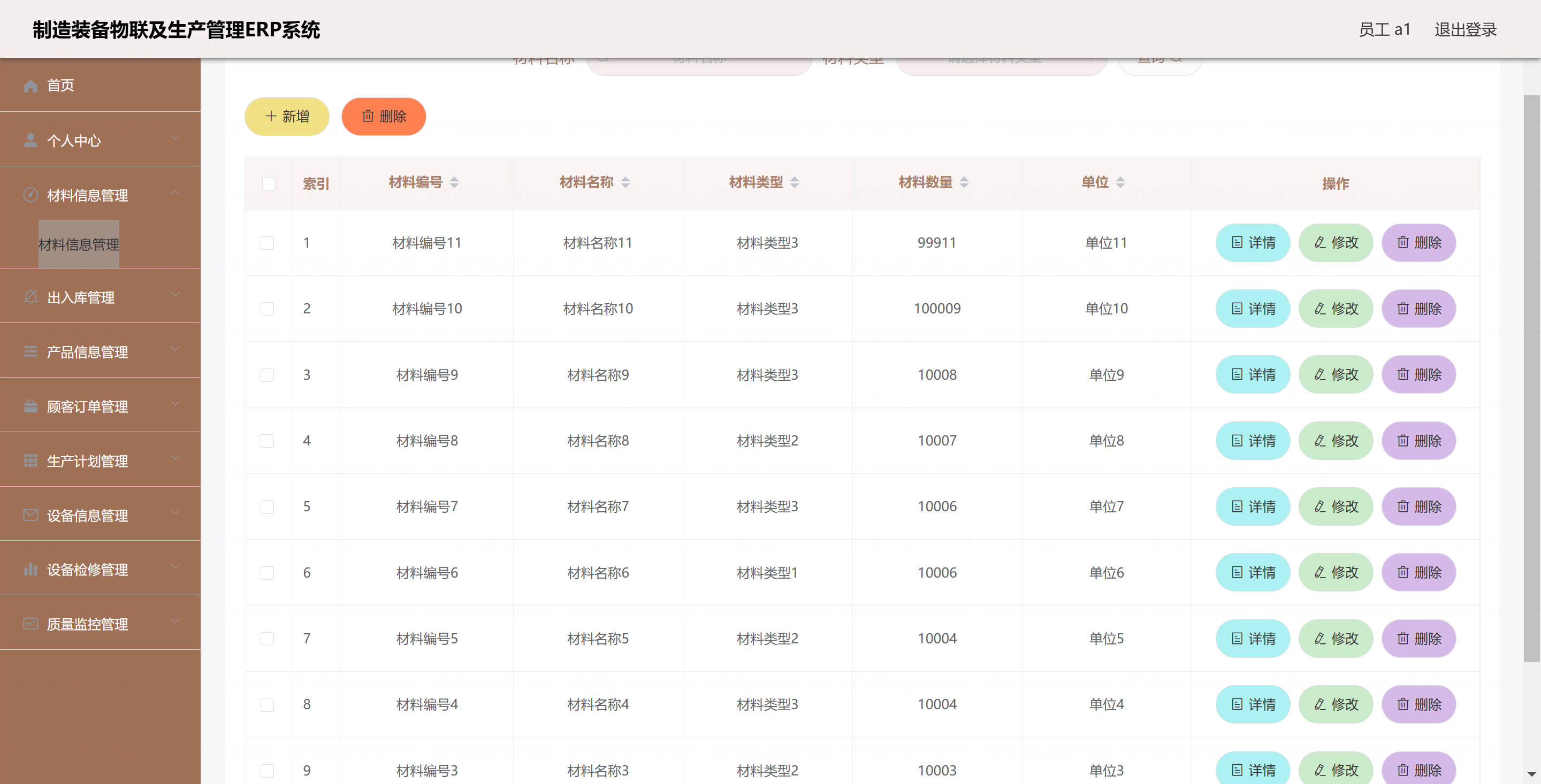This screenshot has width=1541, height=784.
Task: Collapse the 材料信息管理 menu chevron
Action: 176,193
